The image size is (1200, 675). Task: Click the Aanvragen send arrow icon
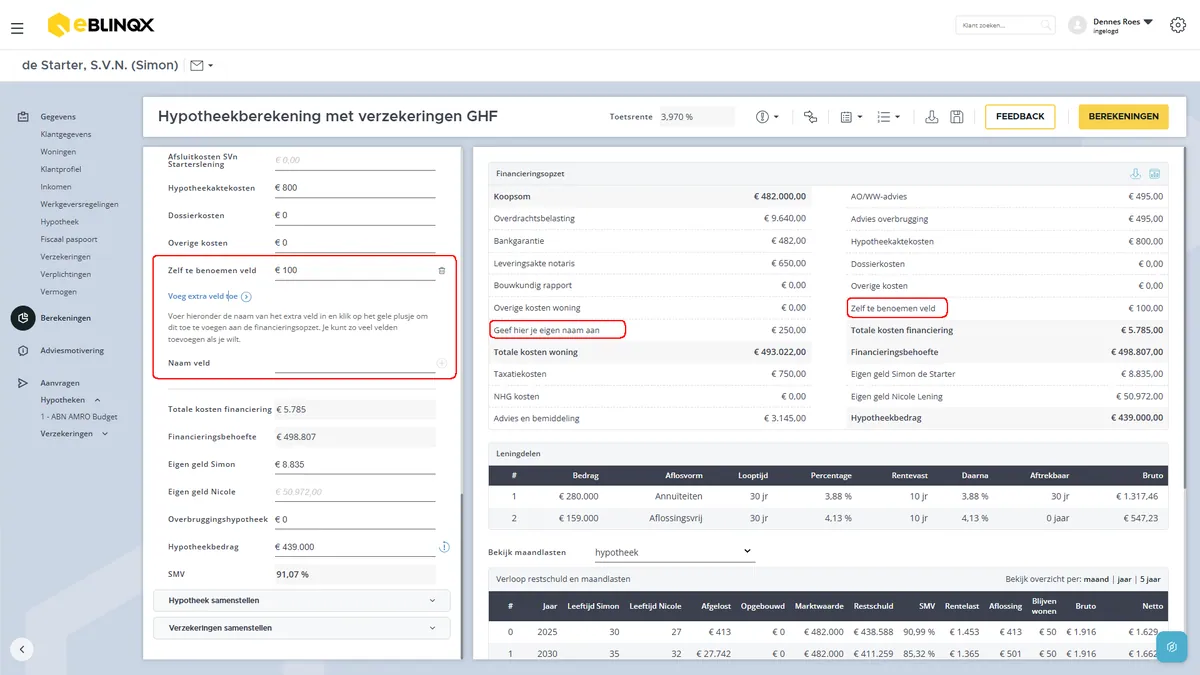[x=22, y=383]
